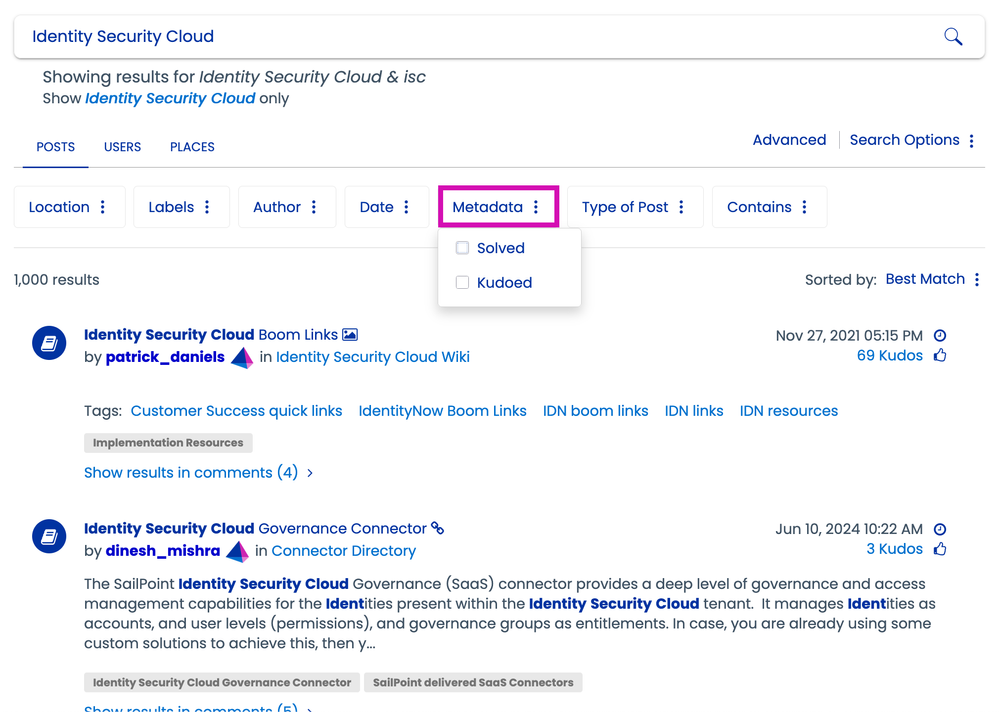
Task: Click the document avatar icon for Governance Connector post
Action: click(x=49, y=537)
